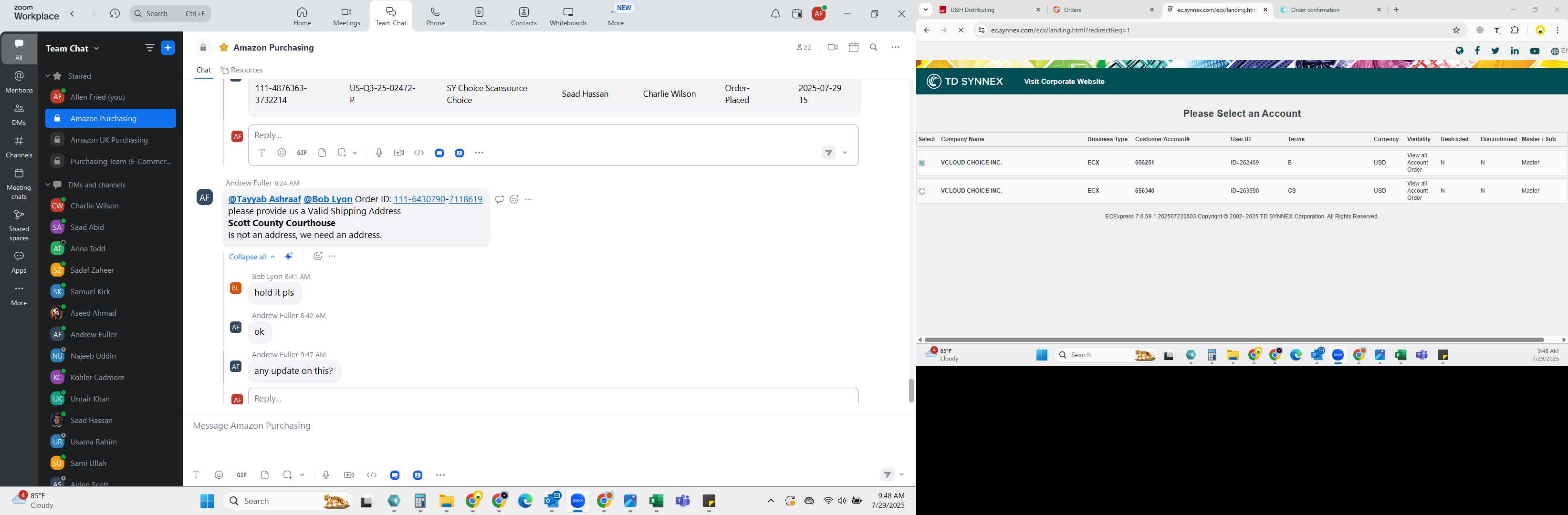The height and width of the screenshot is (515, 1568).
Task: Open the Mentions view in Zoom sidebar
Action: tap(19, 82)
